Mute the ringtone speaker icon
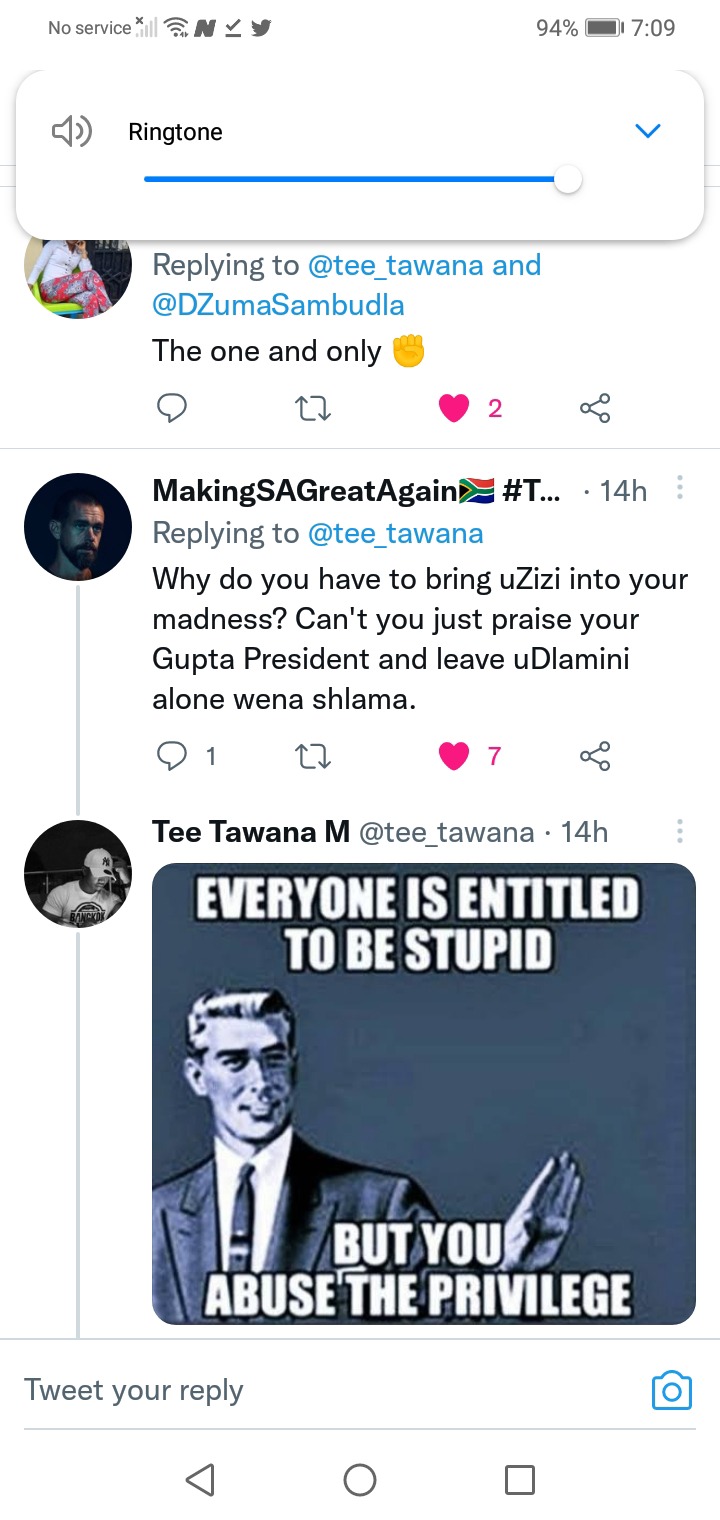This screenshot has width=720, height=1520. point(72,131)
